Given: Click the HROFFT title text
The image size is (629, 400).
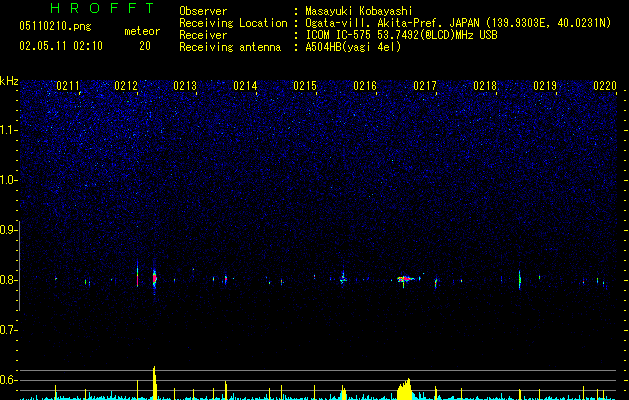Looking at the screenshot, I should pos(102,8).
